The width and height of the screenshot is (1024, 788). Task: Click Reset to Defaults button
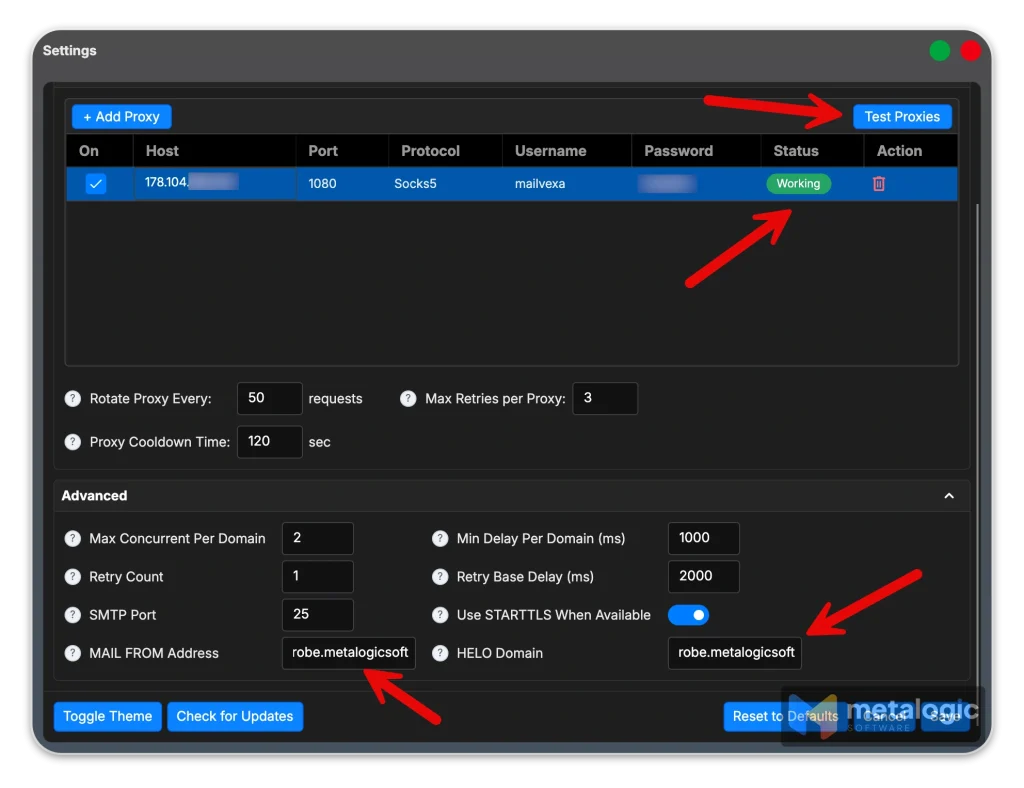[x=784, y=716]
